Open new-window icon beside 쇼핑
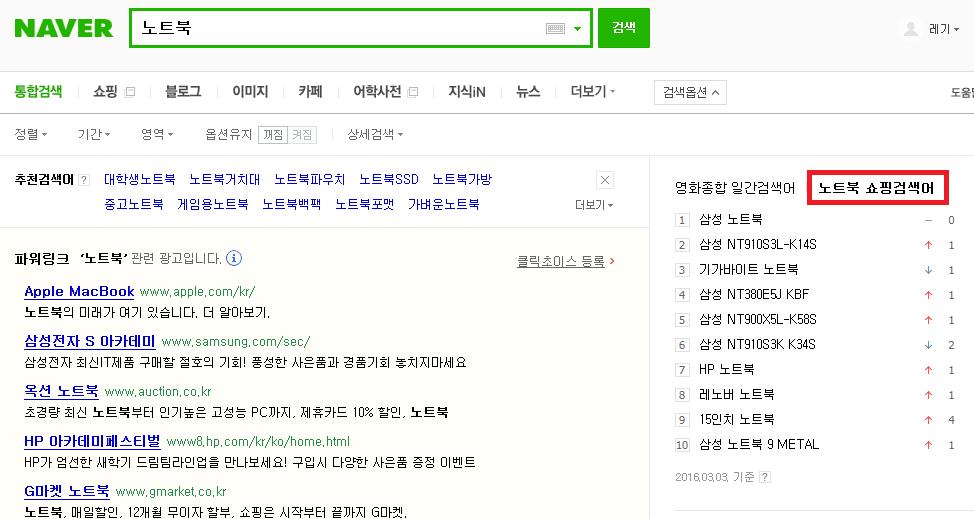 coord(130,92)
